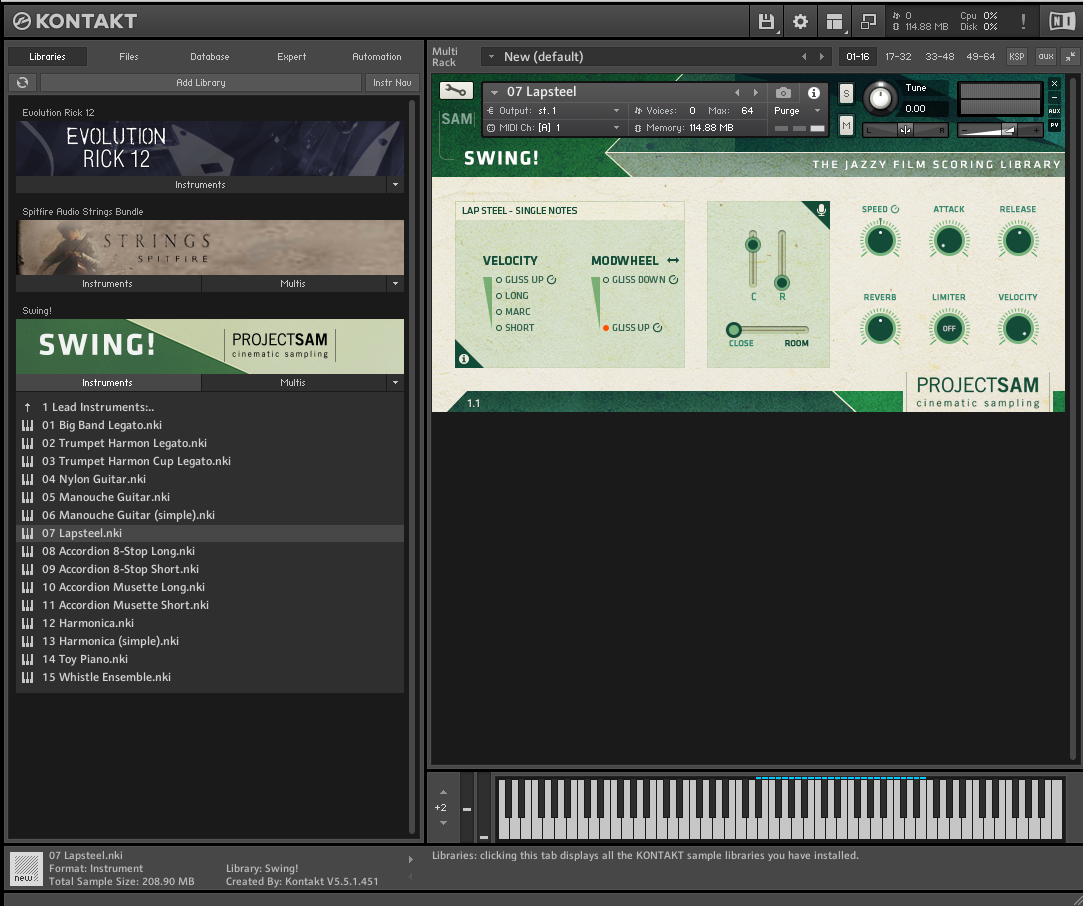Viewport: 1083px width, 906px height.
Task: Open microphone mixer icon in mic panel
Action: [821, 209]
